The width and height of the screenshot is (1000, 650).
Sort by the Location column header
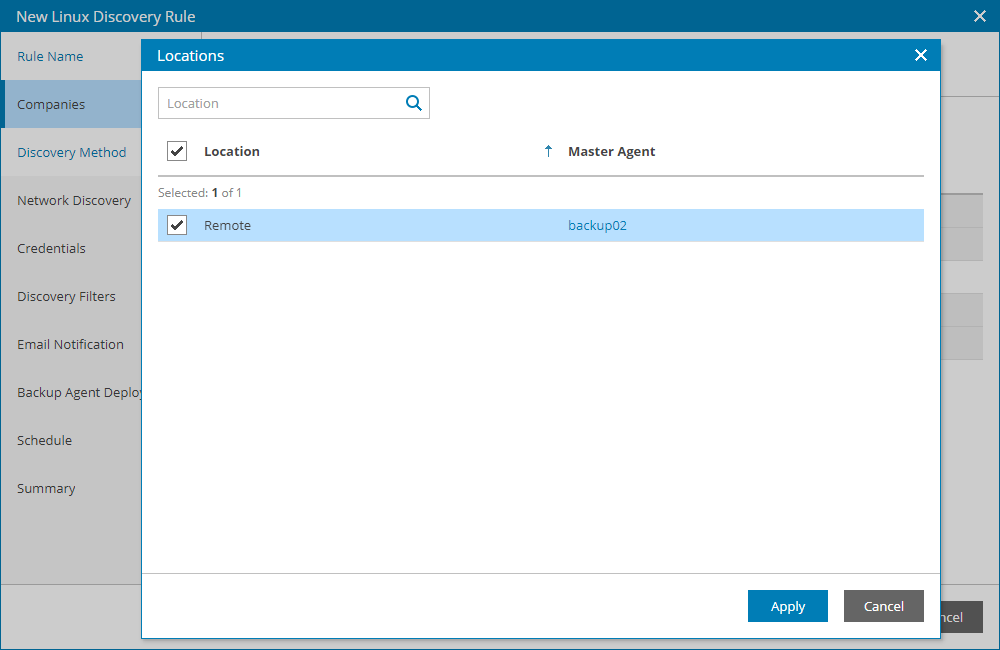(x=232, y=151)
